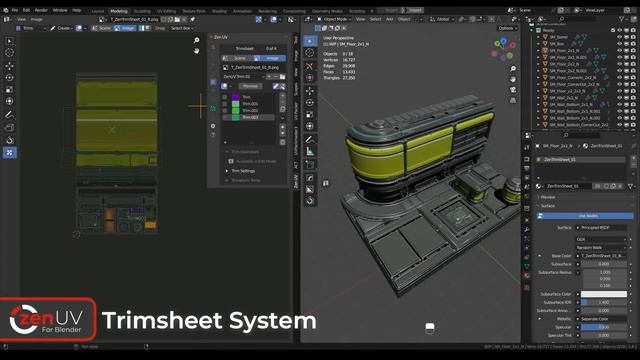Toggle visibility eye of SM_Floor_2x1_N
640x360 pixels.
coord(620,51)
